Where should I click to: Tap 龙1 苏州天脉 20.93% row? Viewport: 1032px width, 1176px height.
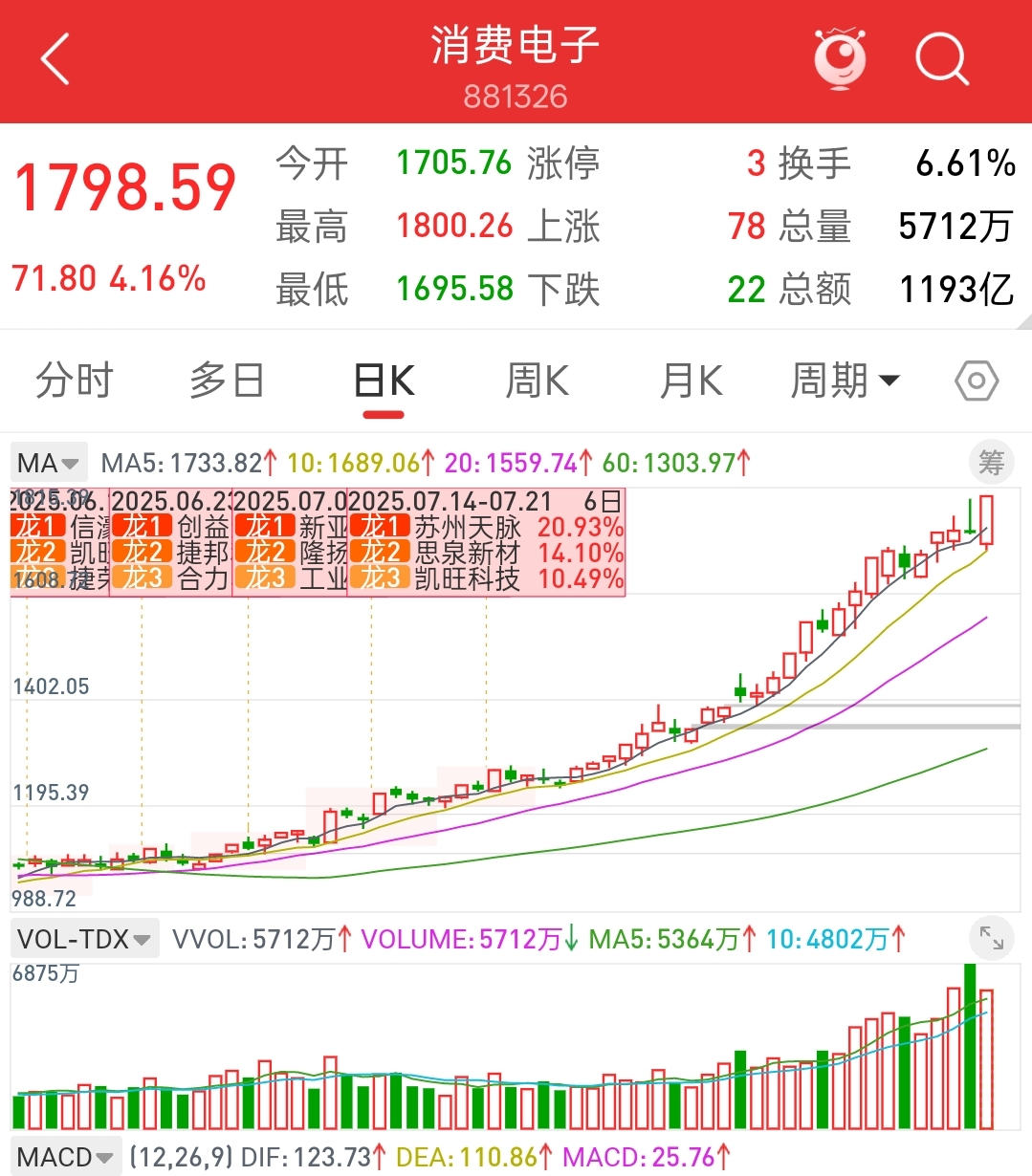click(487, 527)
